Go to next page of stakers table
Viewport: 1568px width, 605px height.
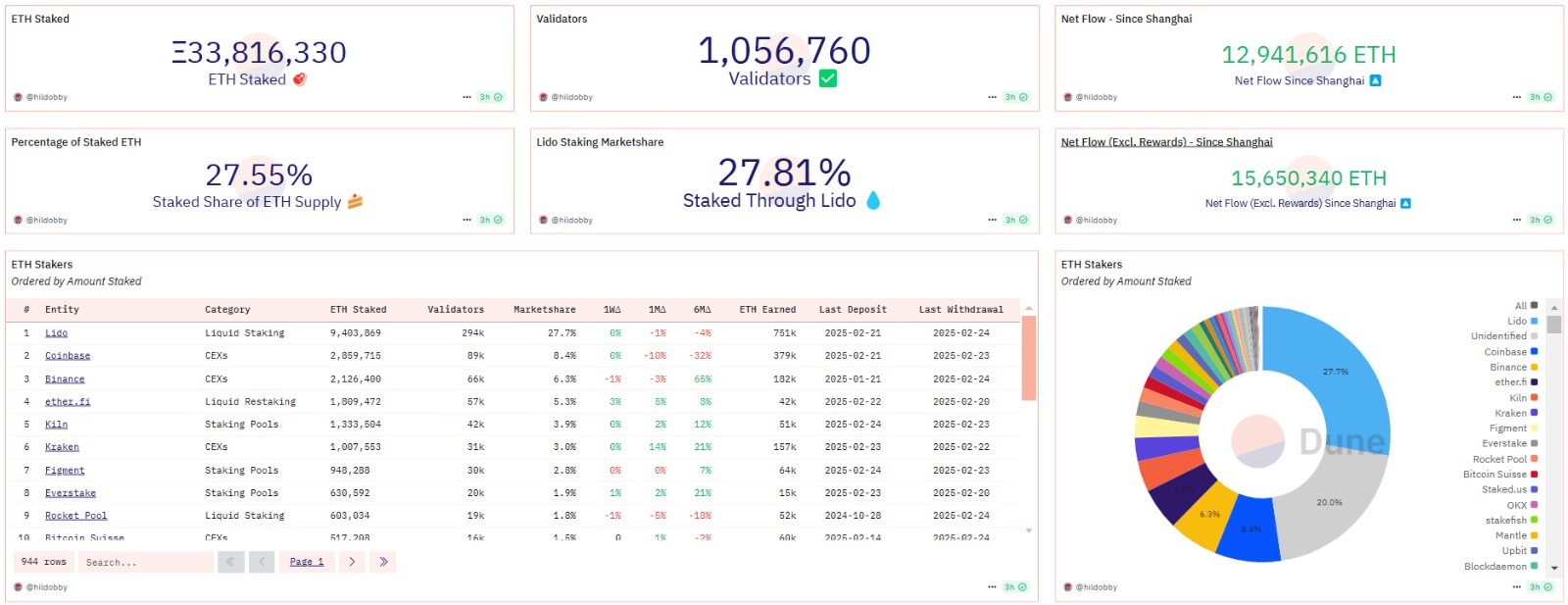tap(352, 562)
